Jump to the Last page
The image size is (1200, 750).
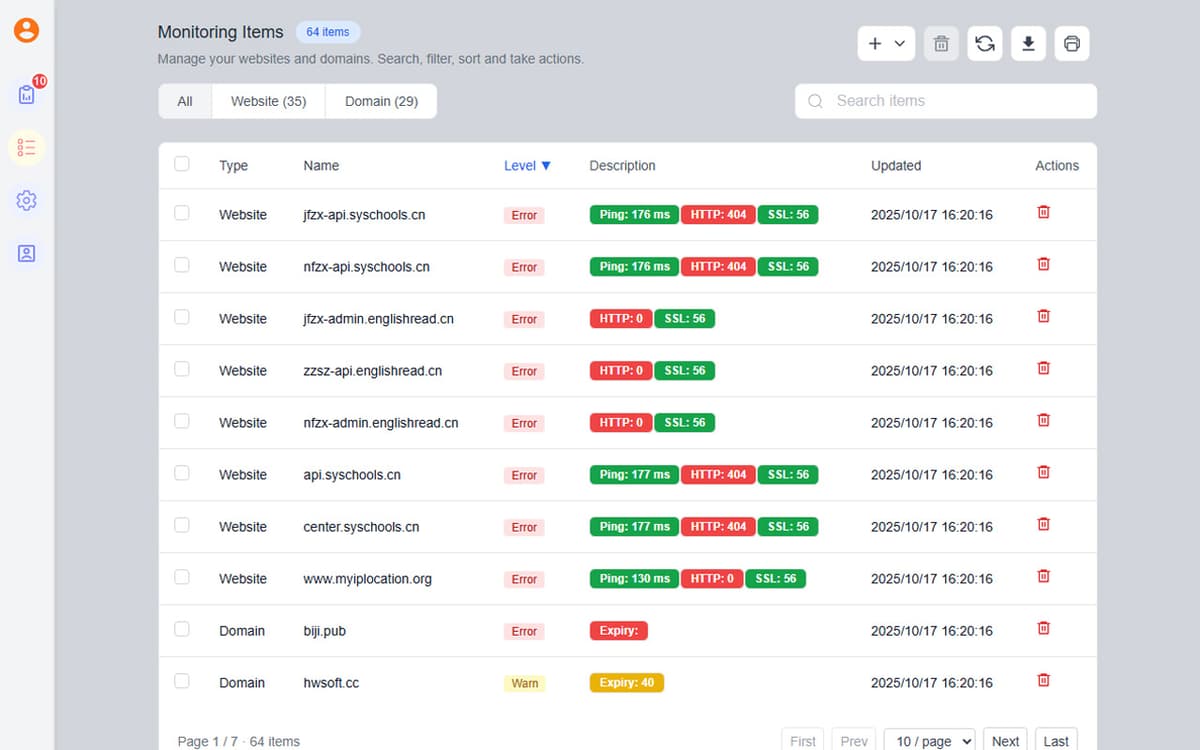click(x=1056, y=741)
